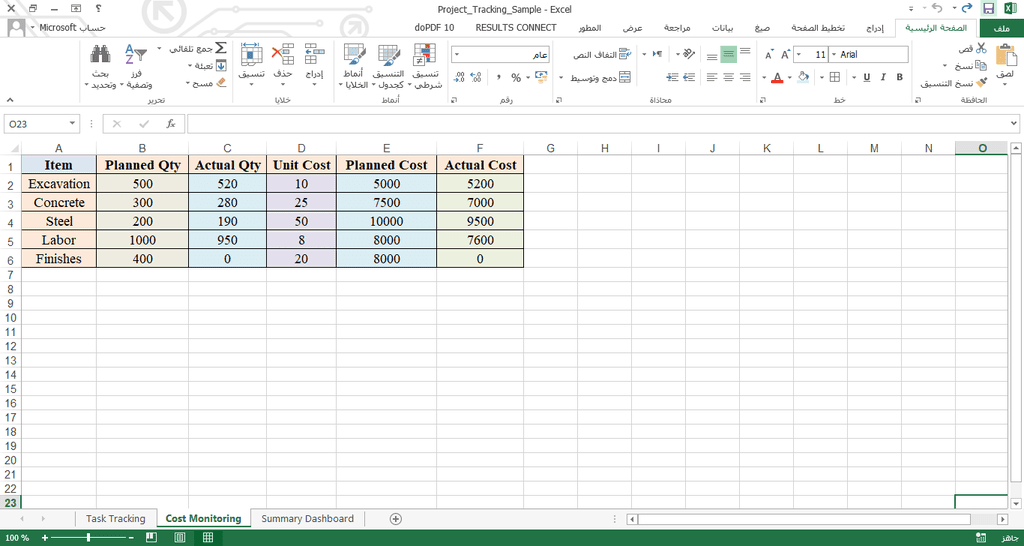1024x546 pixels.
Task: Switch to the Task Tracking sheet
Action: pos(115,519)
